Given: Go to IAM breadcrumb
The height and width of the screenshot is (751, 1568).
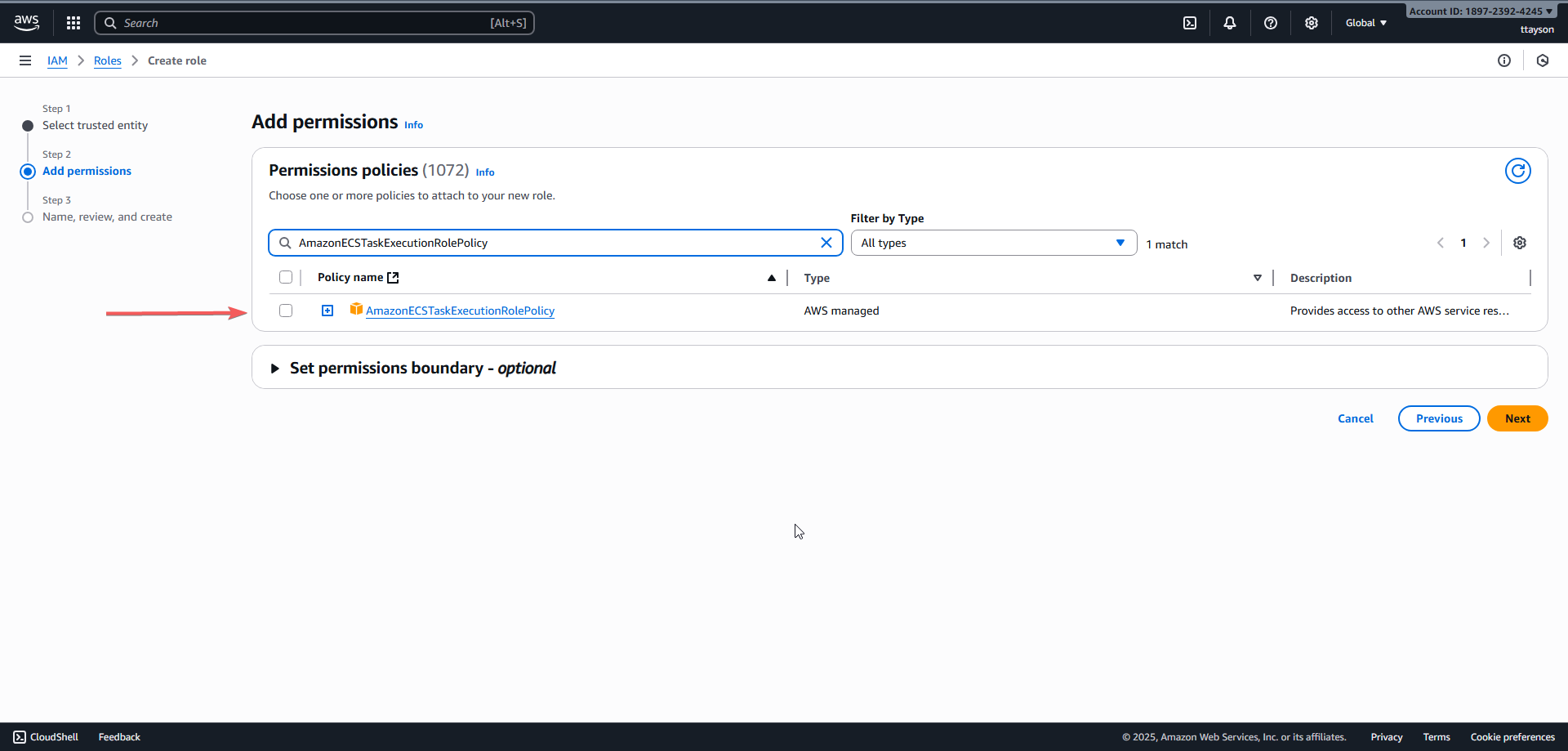Looking at the screenshot, I should tap(57, 60).
